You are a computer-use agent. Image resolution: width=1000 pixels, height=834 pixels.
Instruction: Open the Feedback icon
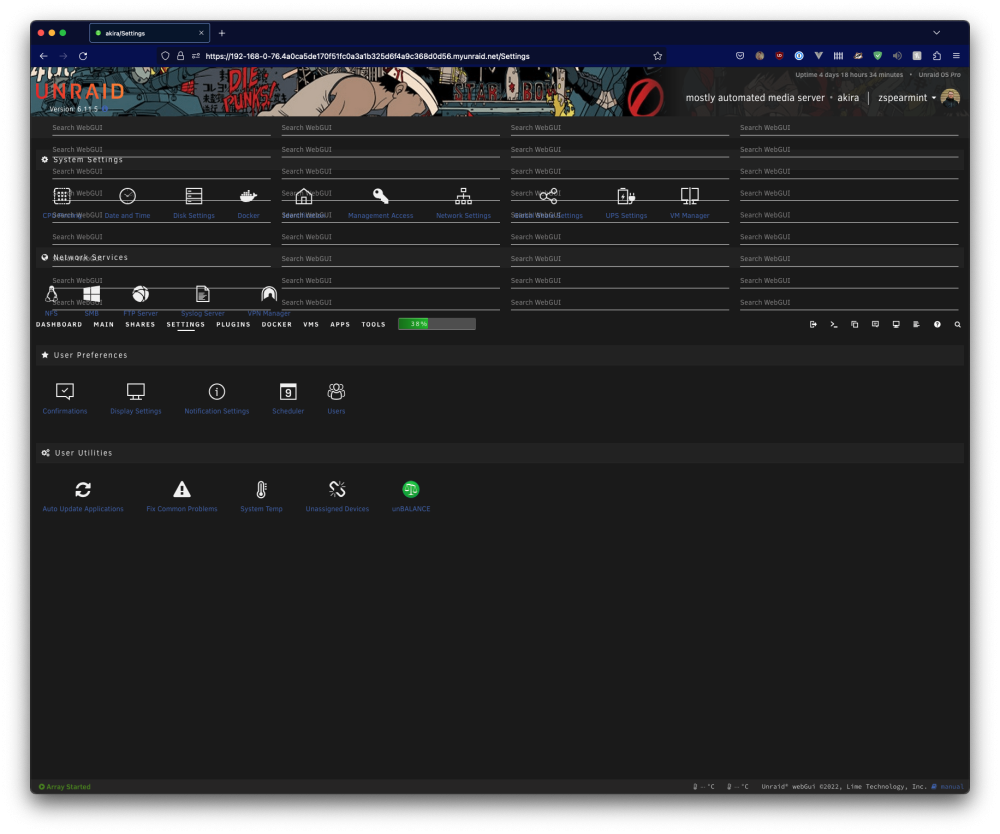875,325
